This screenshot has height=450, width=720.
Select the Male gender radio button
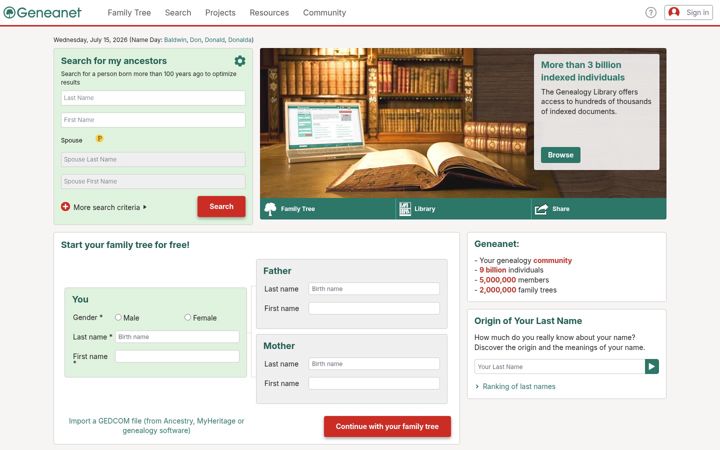118,317
